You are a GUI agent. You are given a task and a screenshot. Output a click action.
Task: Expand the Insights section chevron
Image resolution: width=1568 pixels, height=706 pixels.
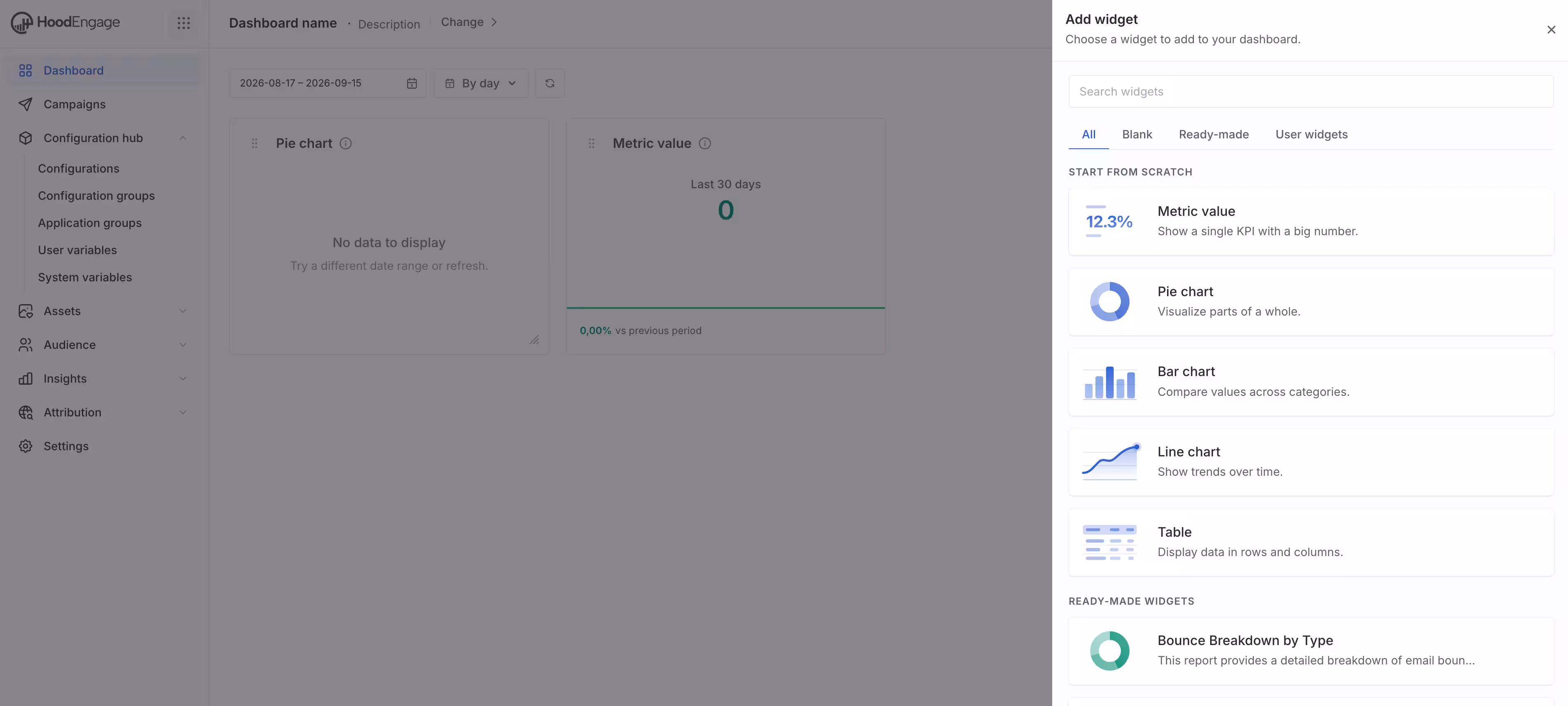(x=183, y=379)
